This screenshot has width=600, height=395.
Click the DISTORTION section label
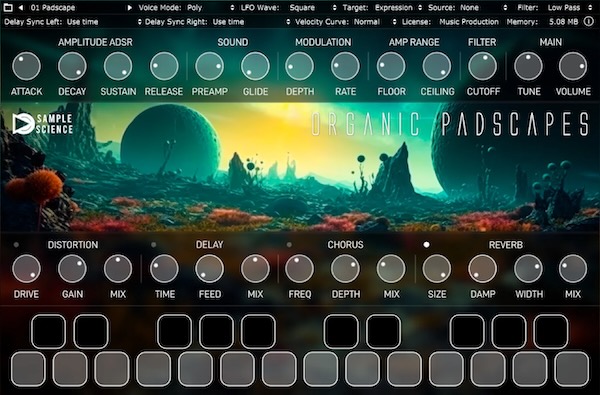[x=73, y=245]
